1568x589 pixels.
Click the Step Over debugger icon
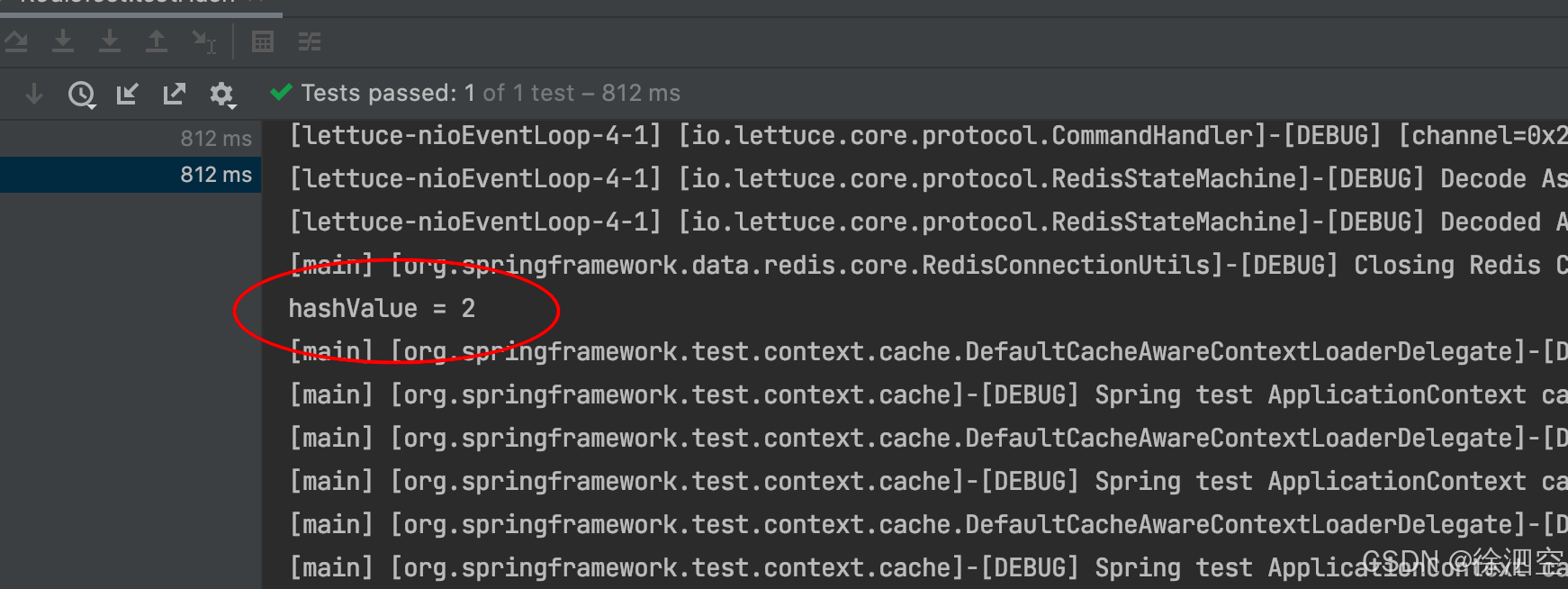(x=15, y=41)
